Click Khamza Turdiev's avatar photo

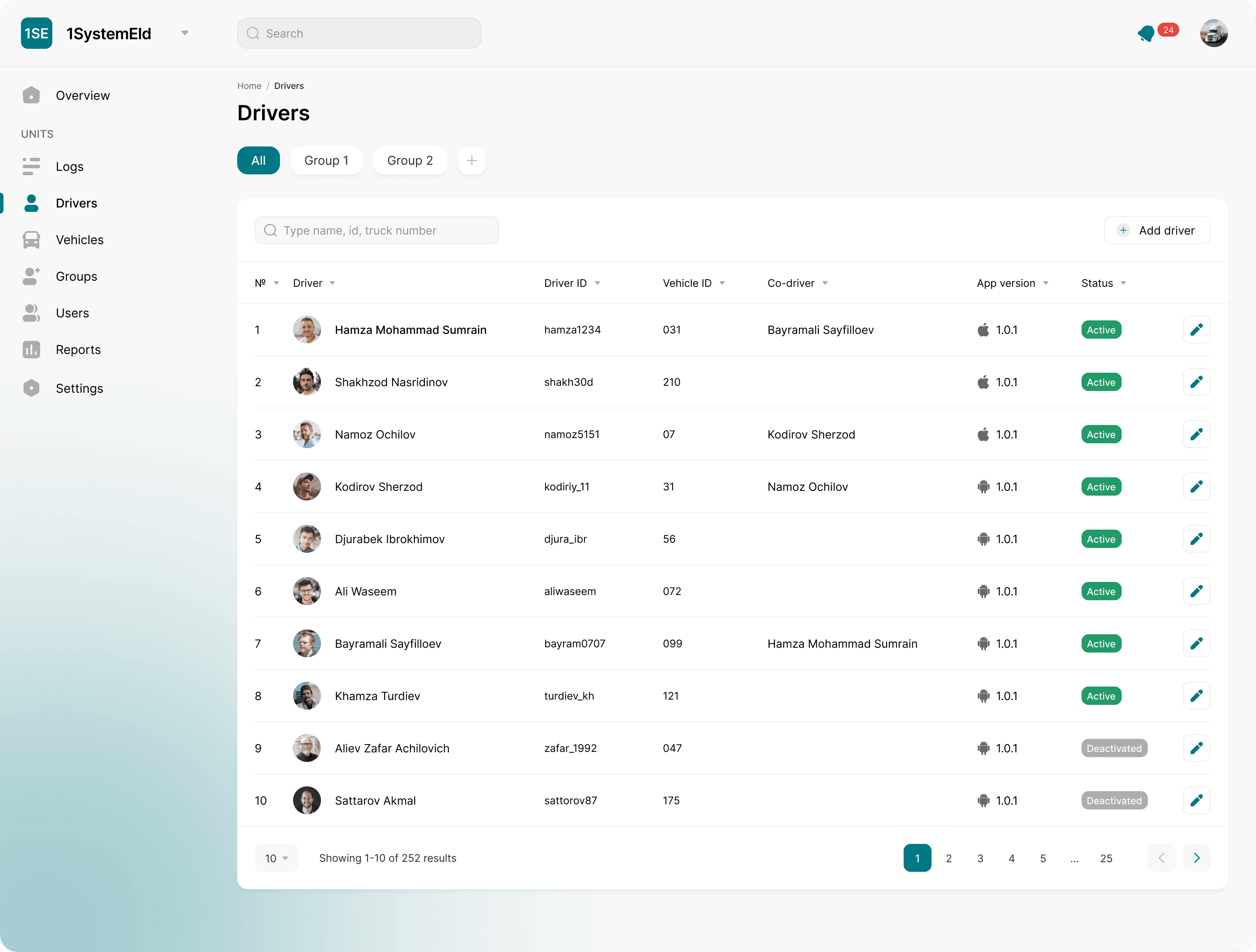coord(307,696)
